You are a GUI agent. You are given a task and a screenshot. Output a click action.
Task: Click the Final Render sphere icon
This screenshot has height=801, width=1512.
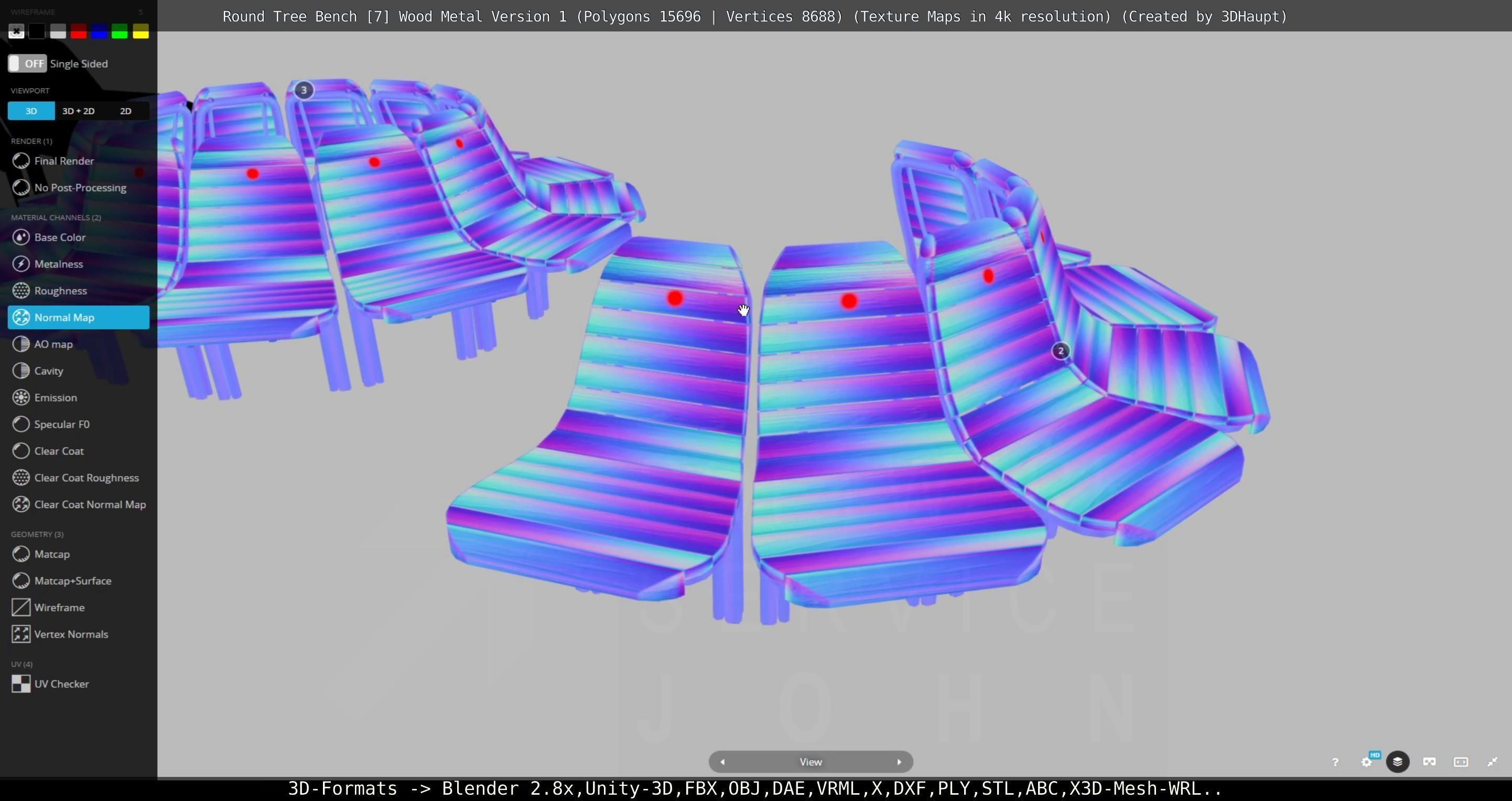[x=21, y=161]
